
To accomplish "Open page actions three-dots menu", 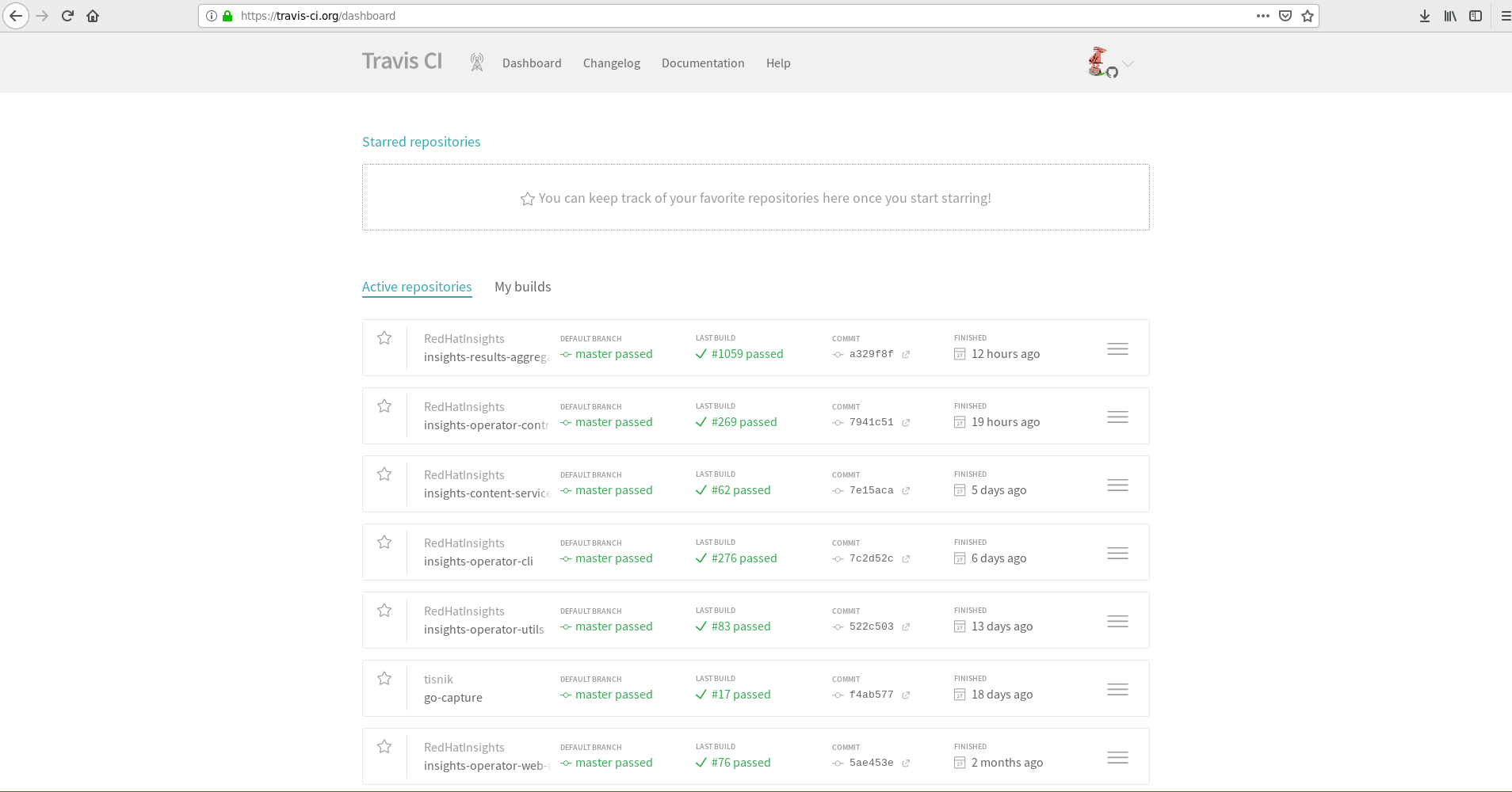I will coord(1262,16).
